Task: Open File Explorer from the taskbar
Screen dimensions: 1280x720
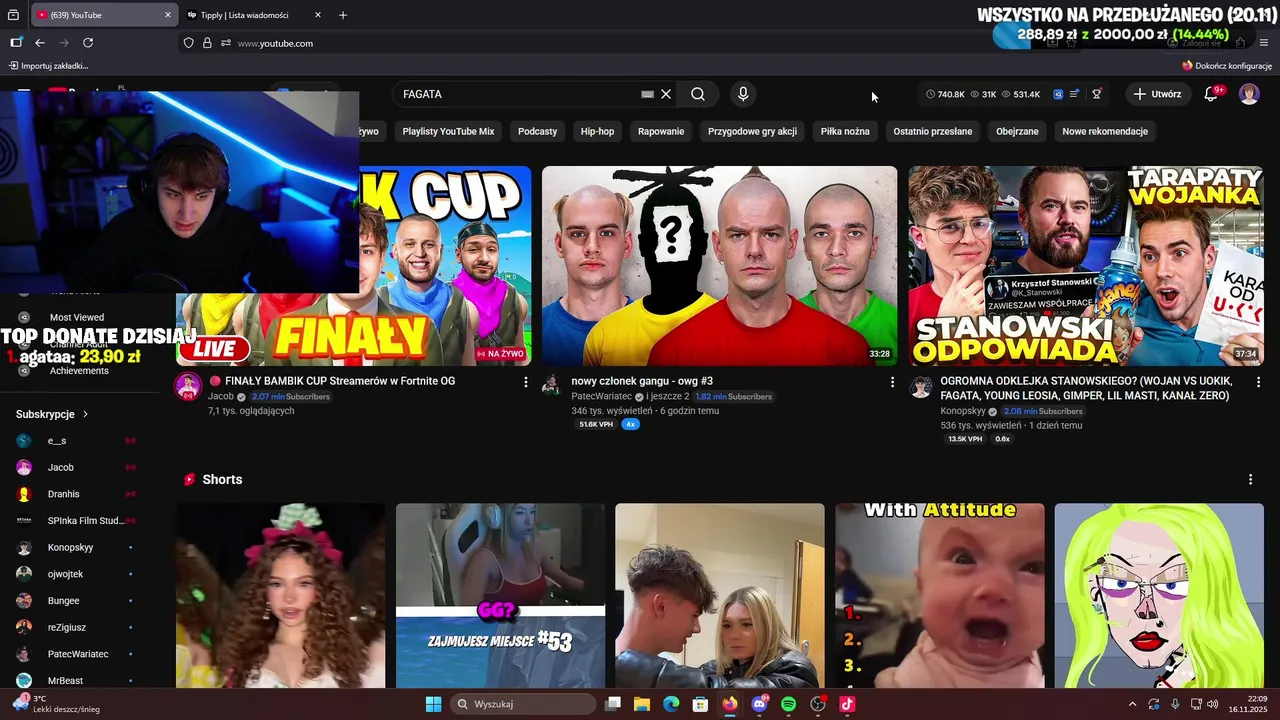Action: pyautogui.click(x=642, y=704)
